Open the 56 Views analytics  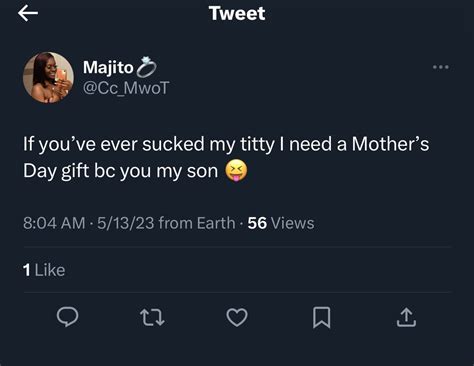coord(281,223)
